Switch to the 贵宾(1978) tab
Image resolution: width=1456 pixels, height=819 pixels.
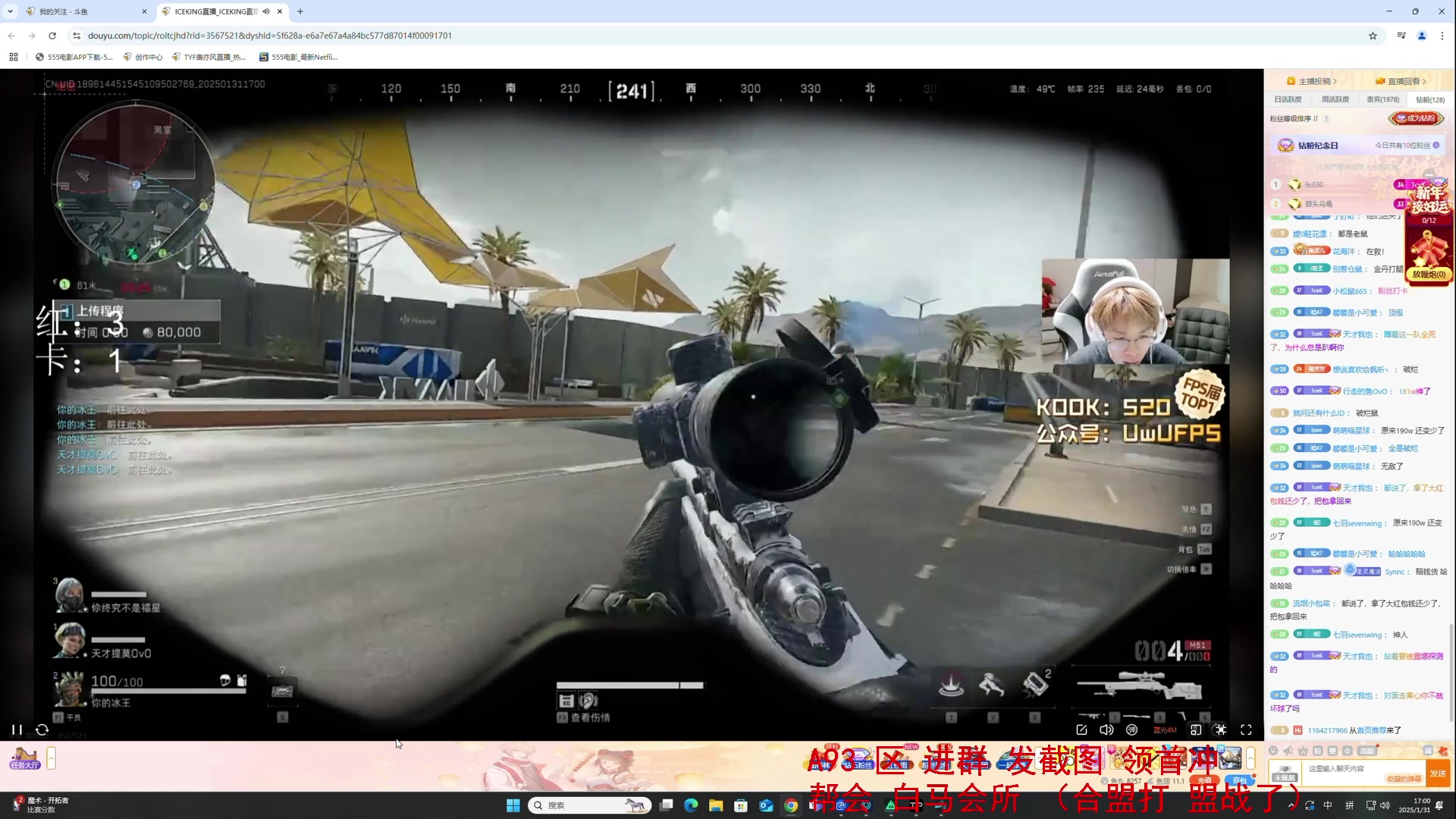tap(1382, 99)
